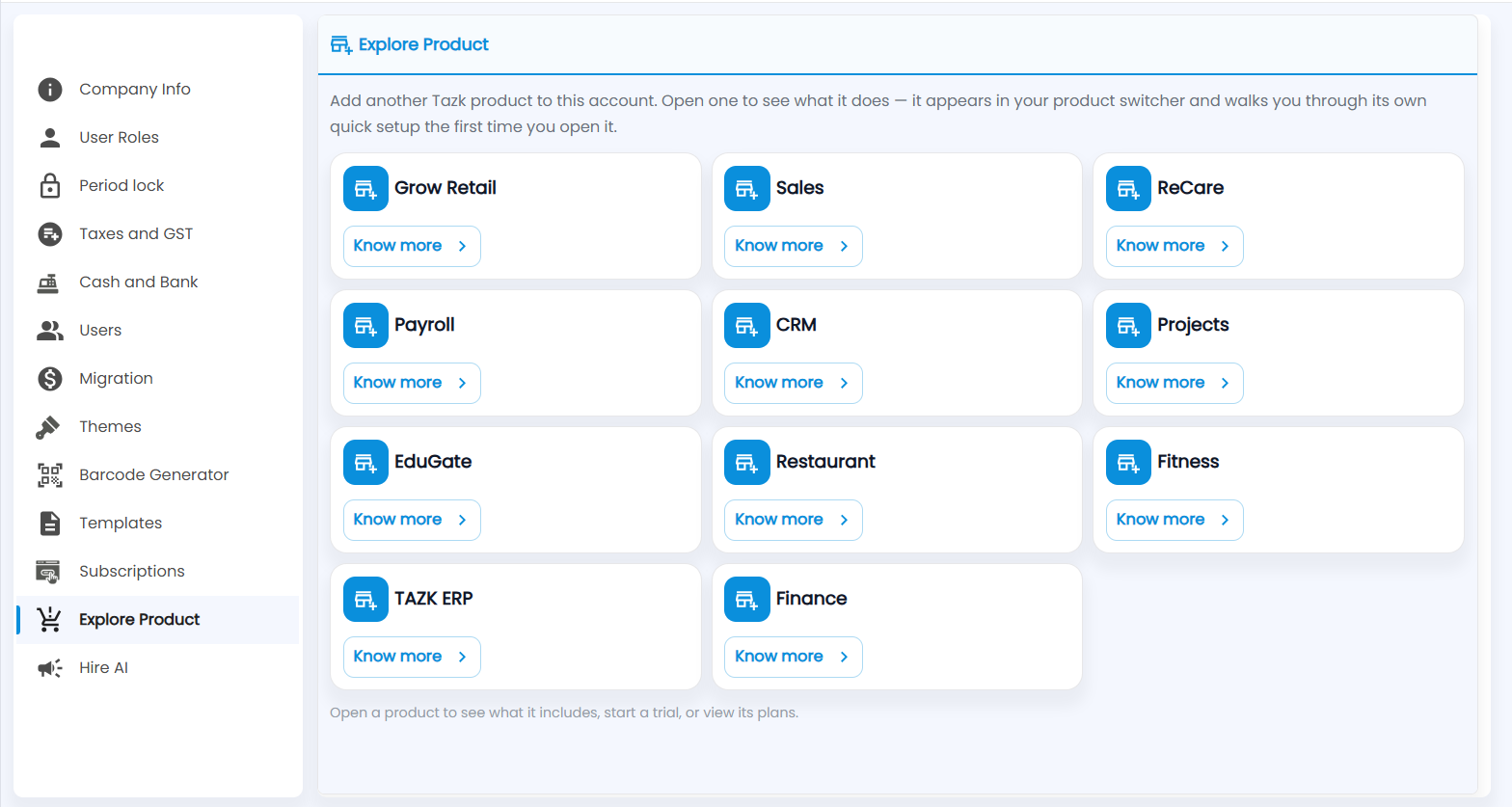Viewport: 1512px width, 807px height.
Task: Open Know more for Sales
Action: [794, 246]
